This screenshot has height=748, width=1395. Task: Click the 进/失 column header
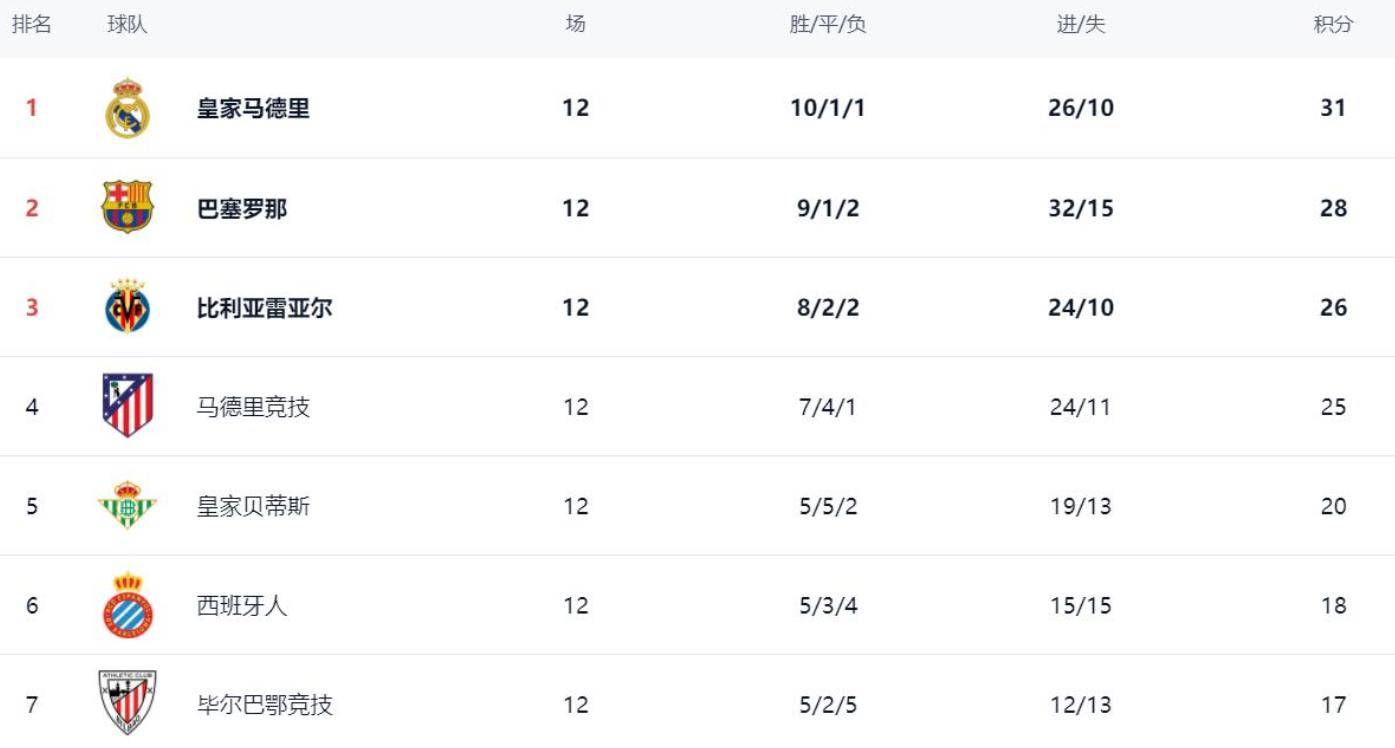click(x=1081, y=25)
